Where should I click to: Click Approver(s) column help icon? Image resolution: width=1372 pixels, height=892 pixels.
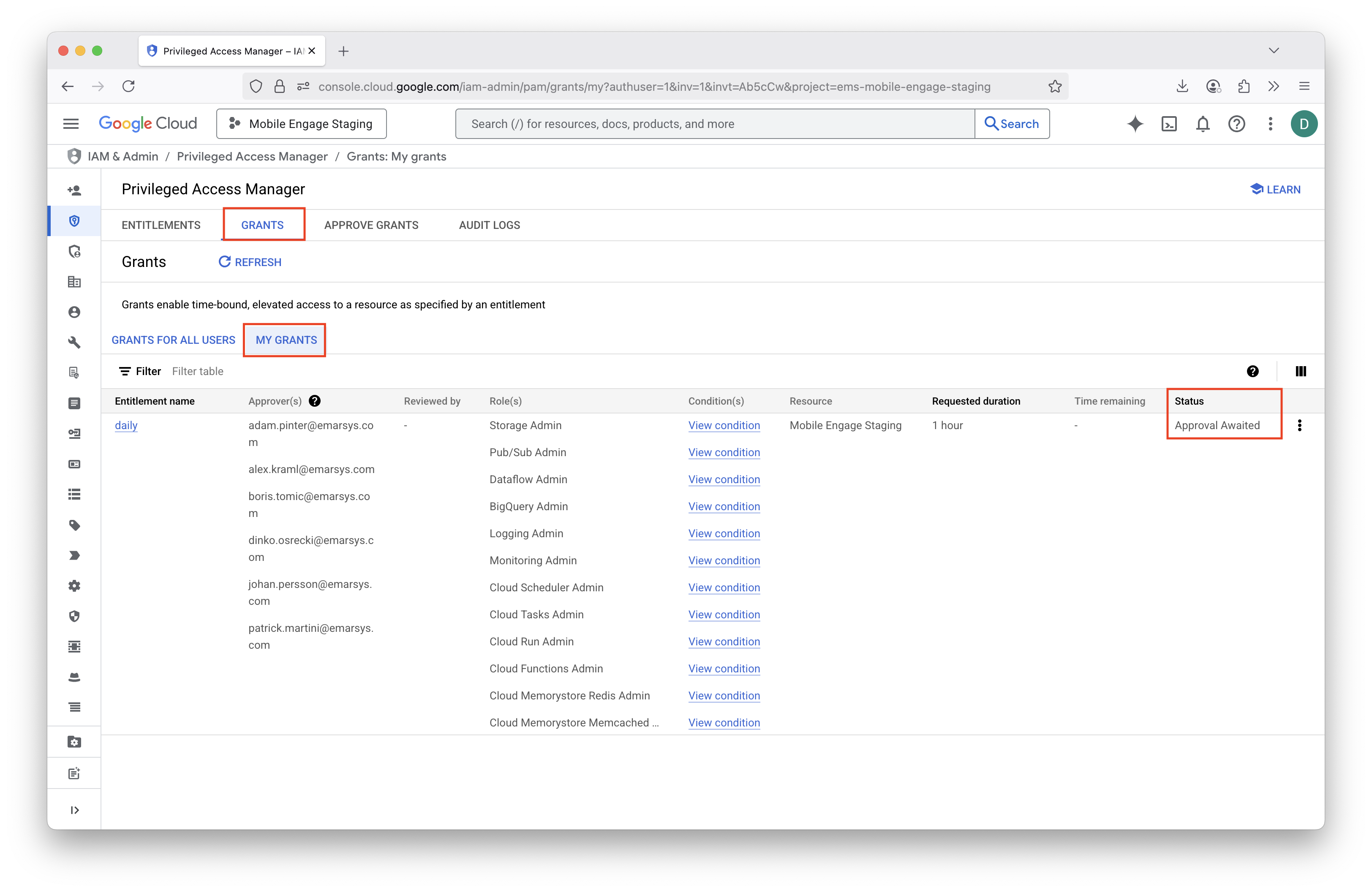[x=314, y=401]
